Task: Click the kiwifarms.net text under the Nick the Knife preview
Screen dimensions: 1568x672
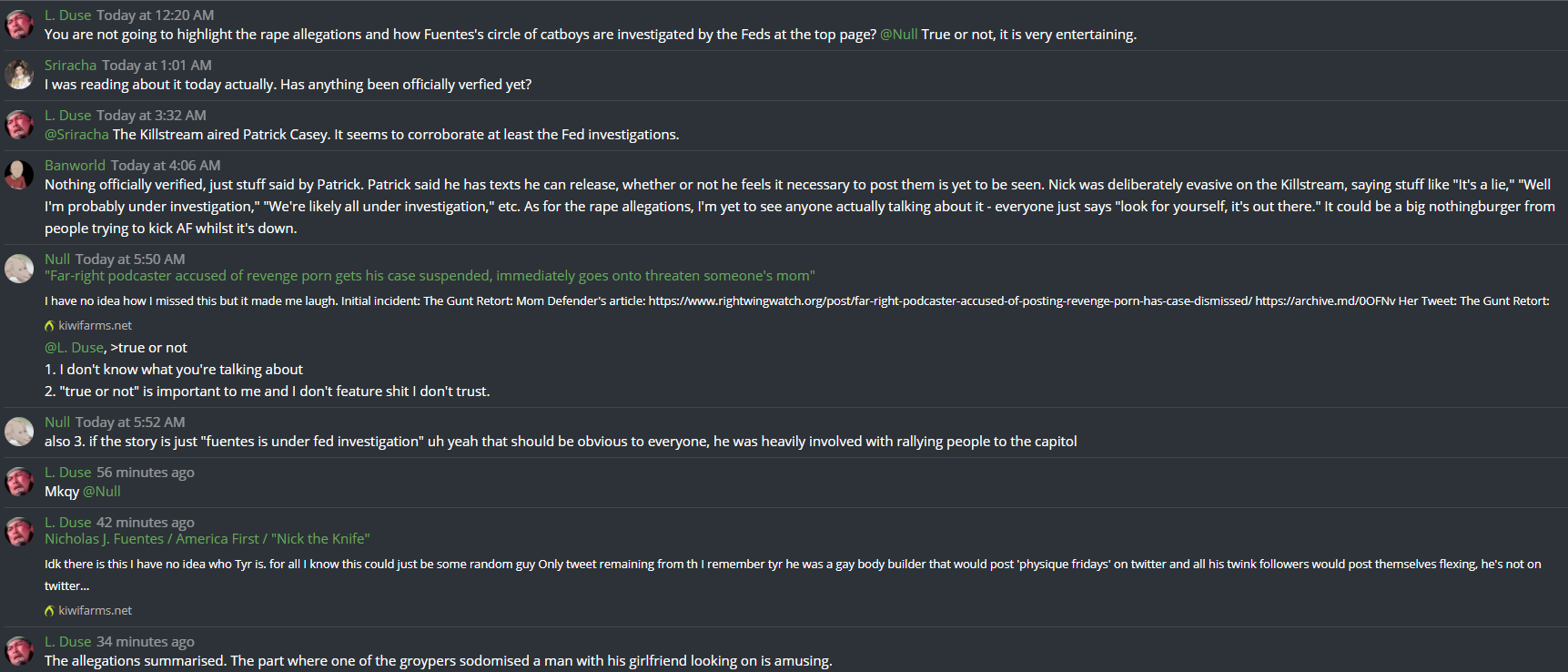Action: point(95,610)
